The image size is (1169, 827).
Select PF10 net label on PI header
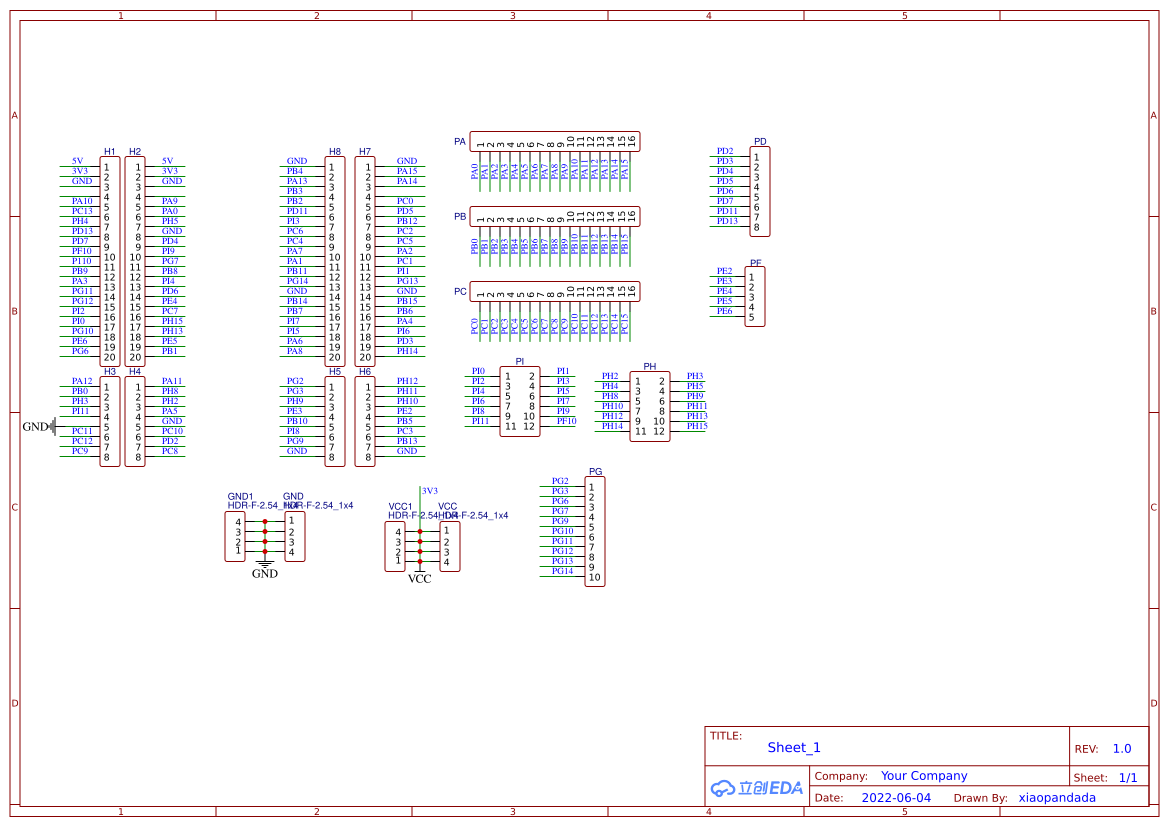coord(567,421)
